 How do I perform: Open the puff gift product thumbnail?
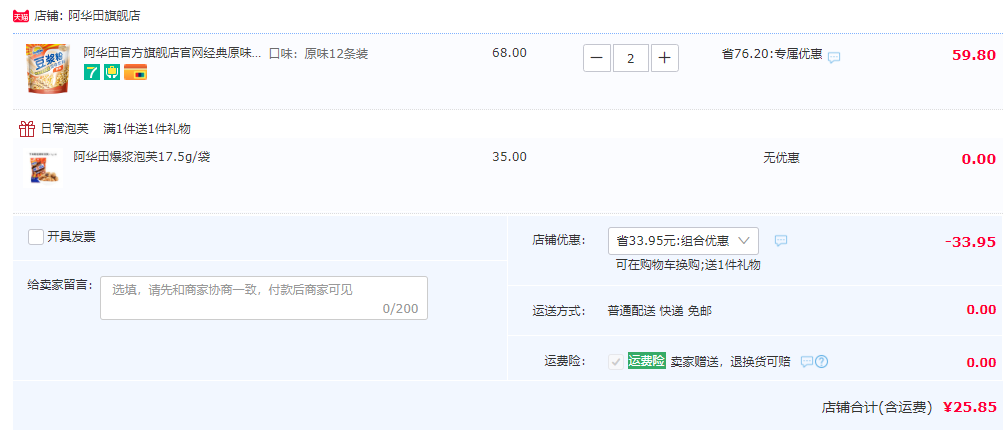pos(44,168)
